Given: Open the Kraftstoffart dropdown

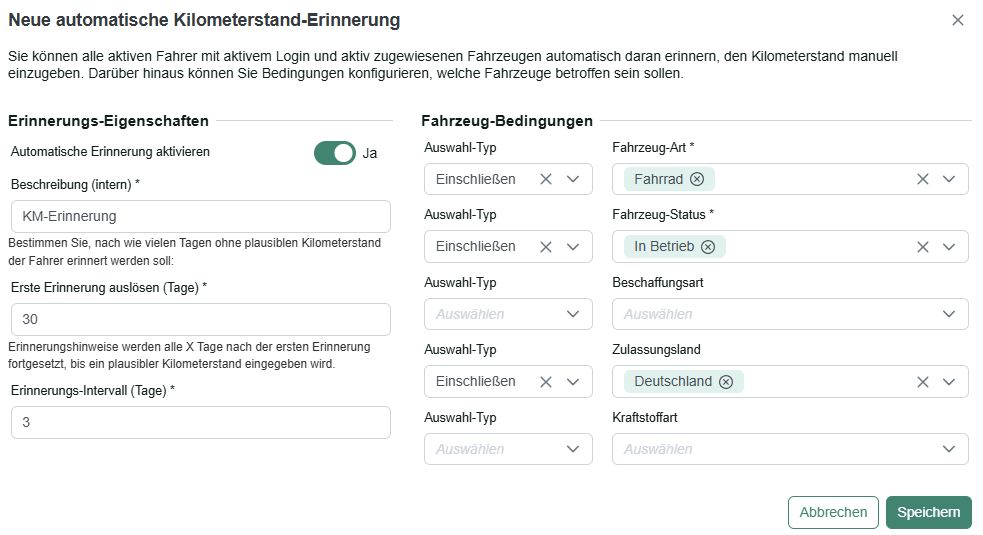Looking at the screenshot, I should coord(790,449).
